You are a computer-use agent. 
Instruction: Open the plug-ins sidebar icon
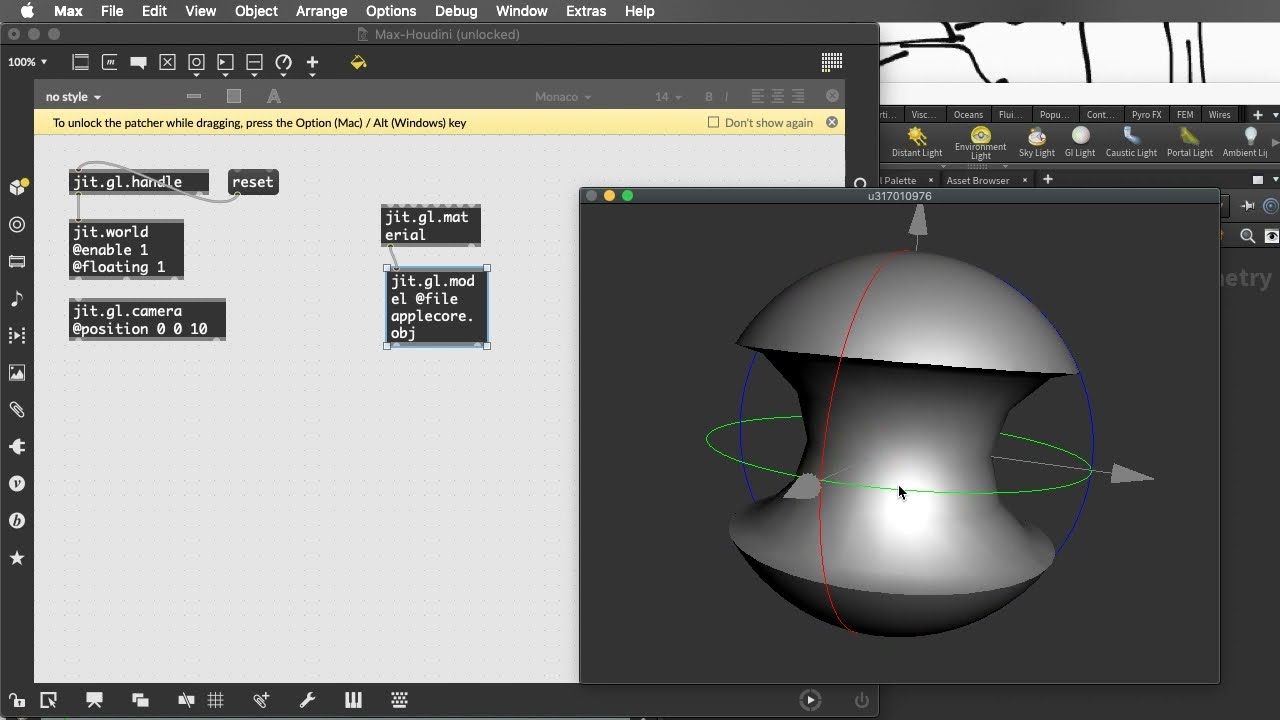(x=17, y=447)
